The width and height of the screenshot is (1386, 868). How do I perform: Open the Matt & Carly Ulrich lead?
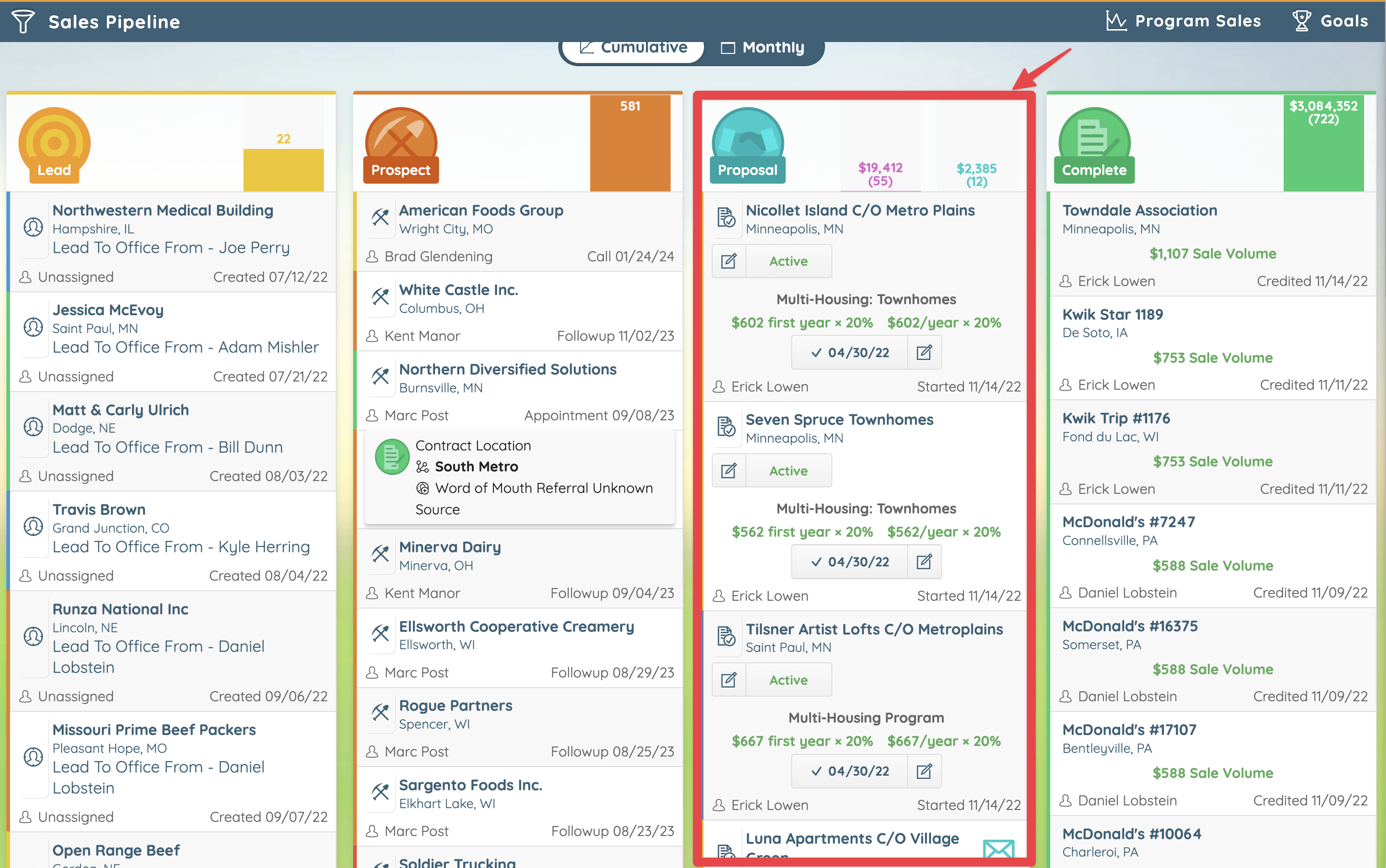[121, 410]
